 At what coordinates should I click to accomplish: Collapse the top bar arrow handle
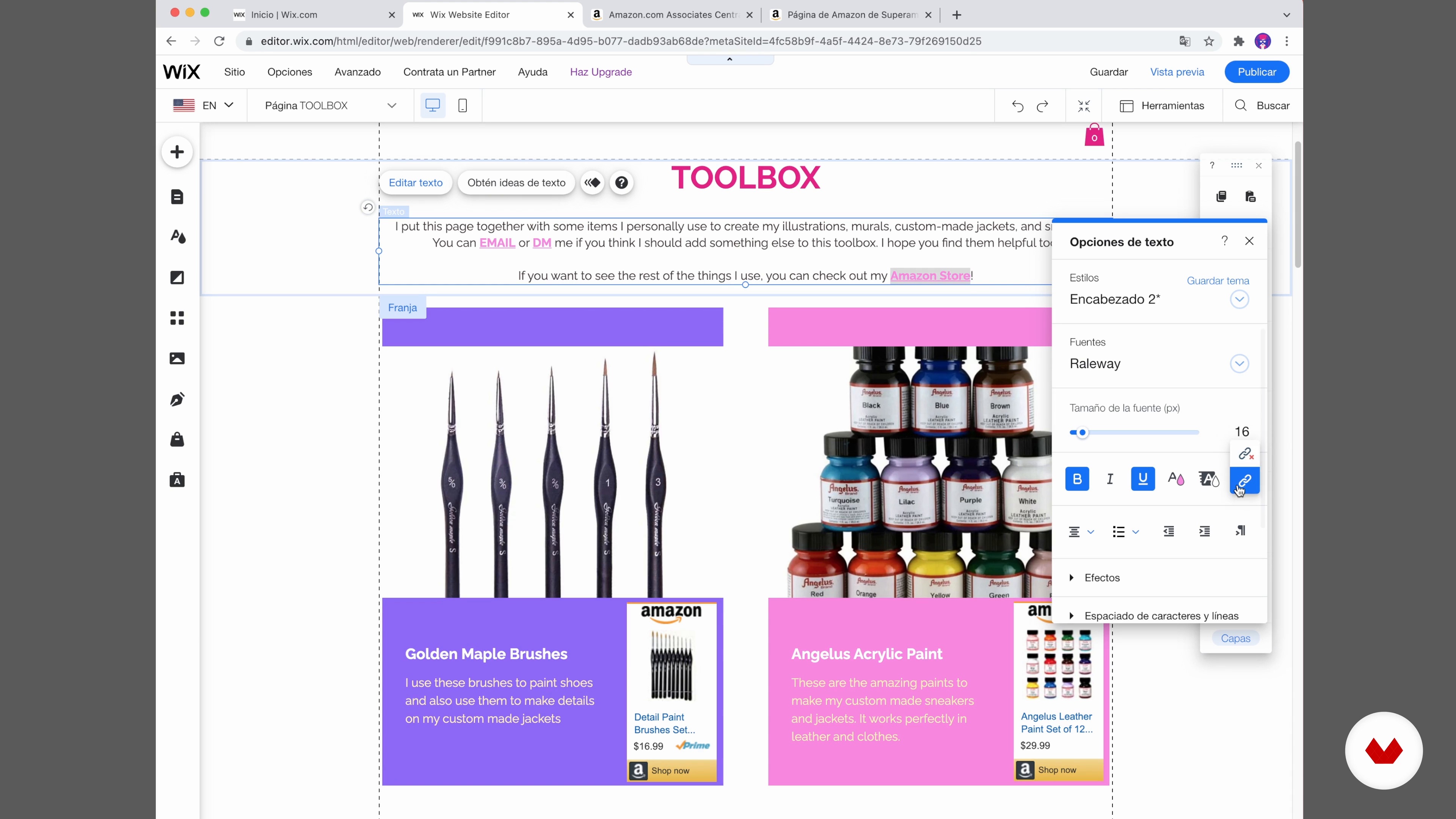(730, 60)
